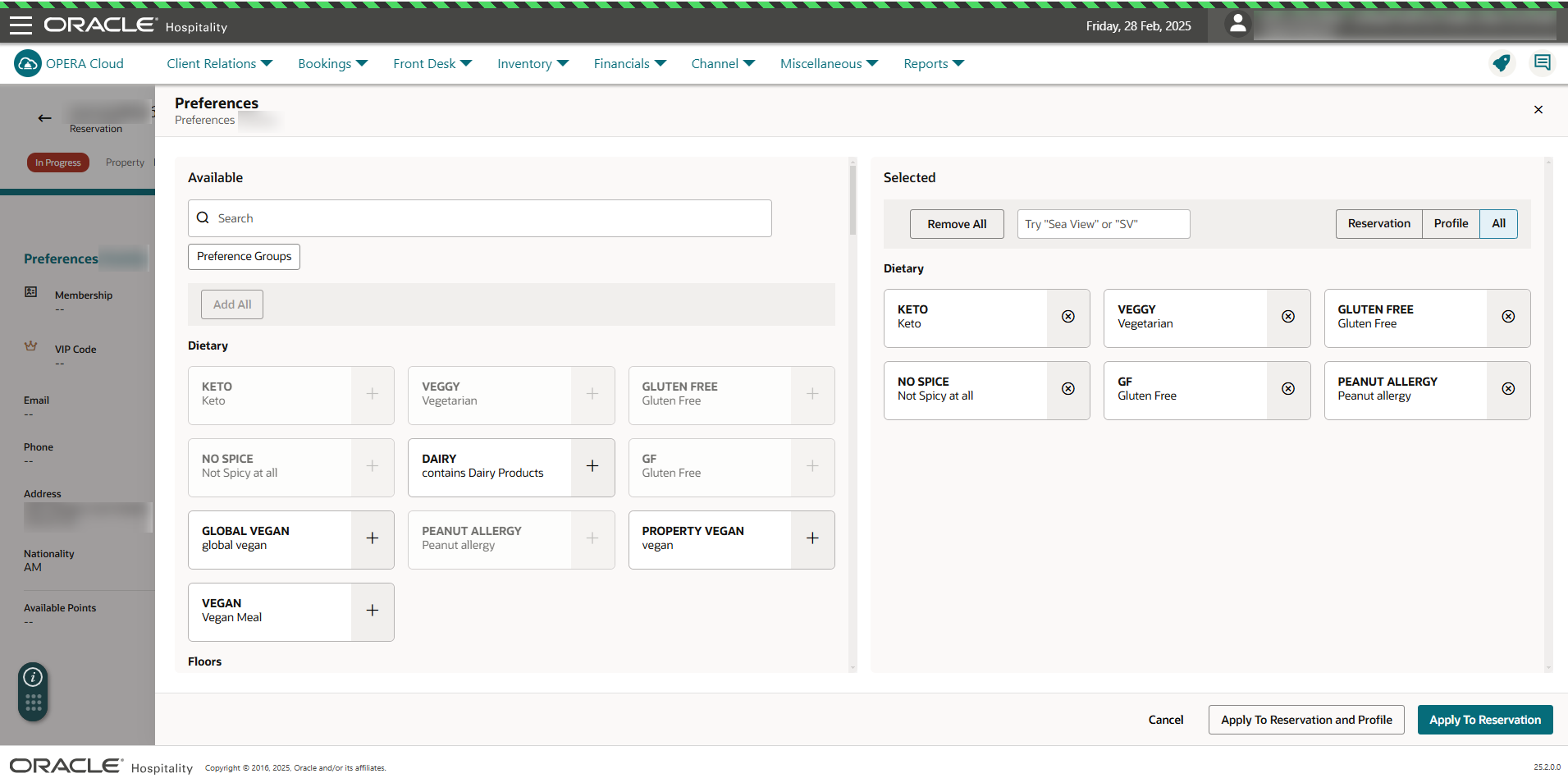
Task: Remove the selected VEGGY preference
Action: point(1288,317)
